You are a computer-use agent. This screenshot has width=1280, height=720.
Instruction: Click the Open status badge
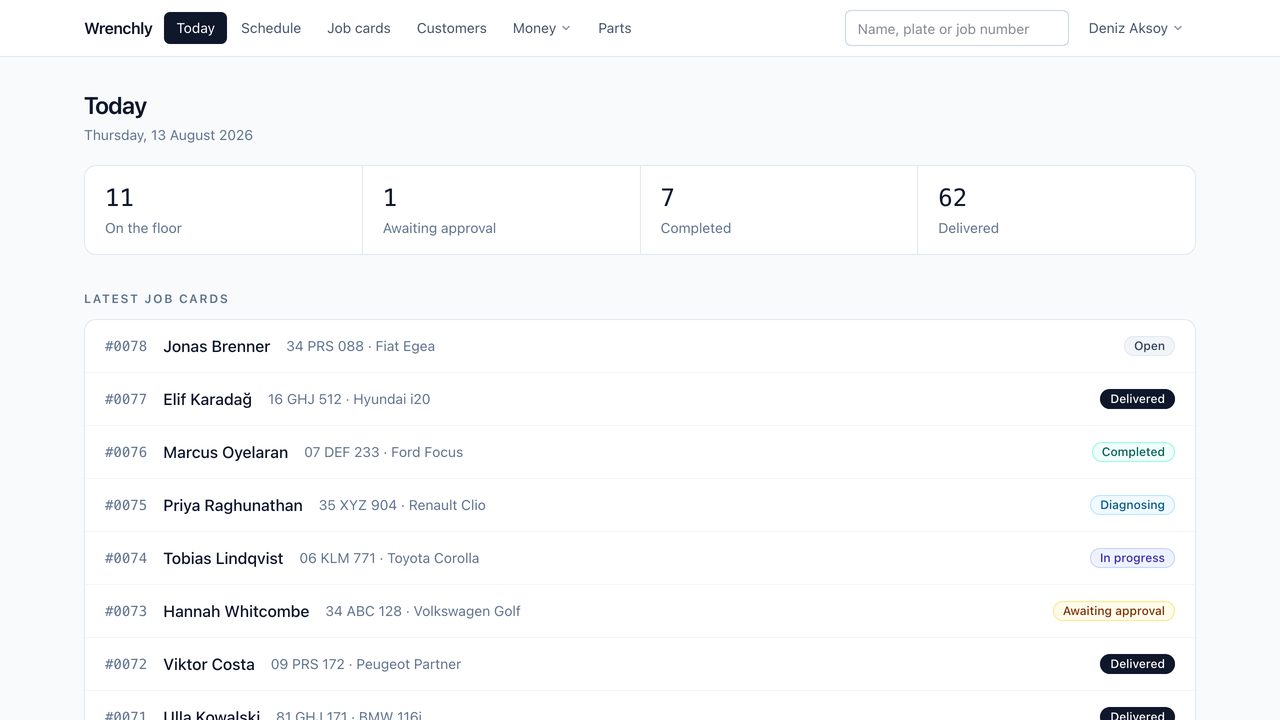pyautogui.click(x=1149, y=346)
